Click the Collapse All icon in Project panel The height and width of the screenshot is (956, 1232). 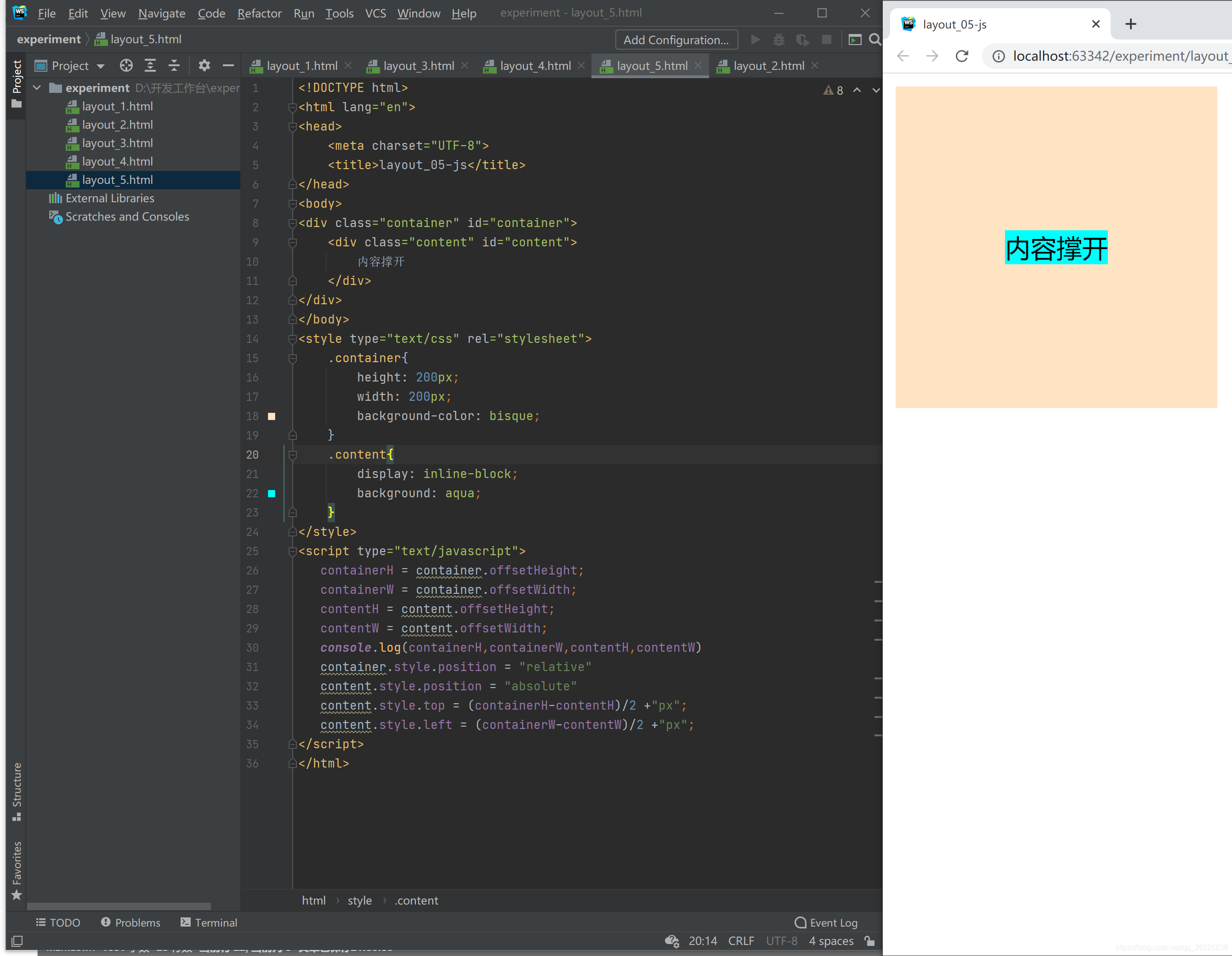click(174, 65)
